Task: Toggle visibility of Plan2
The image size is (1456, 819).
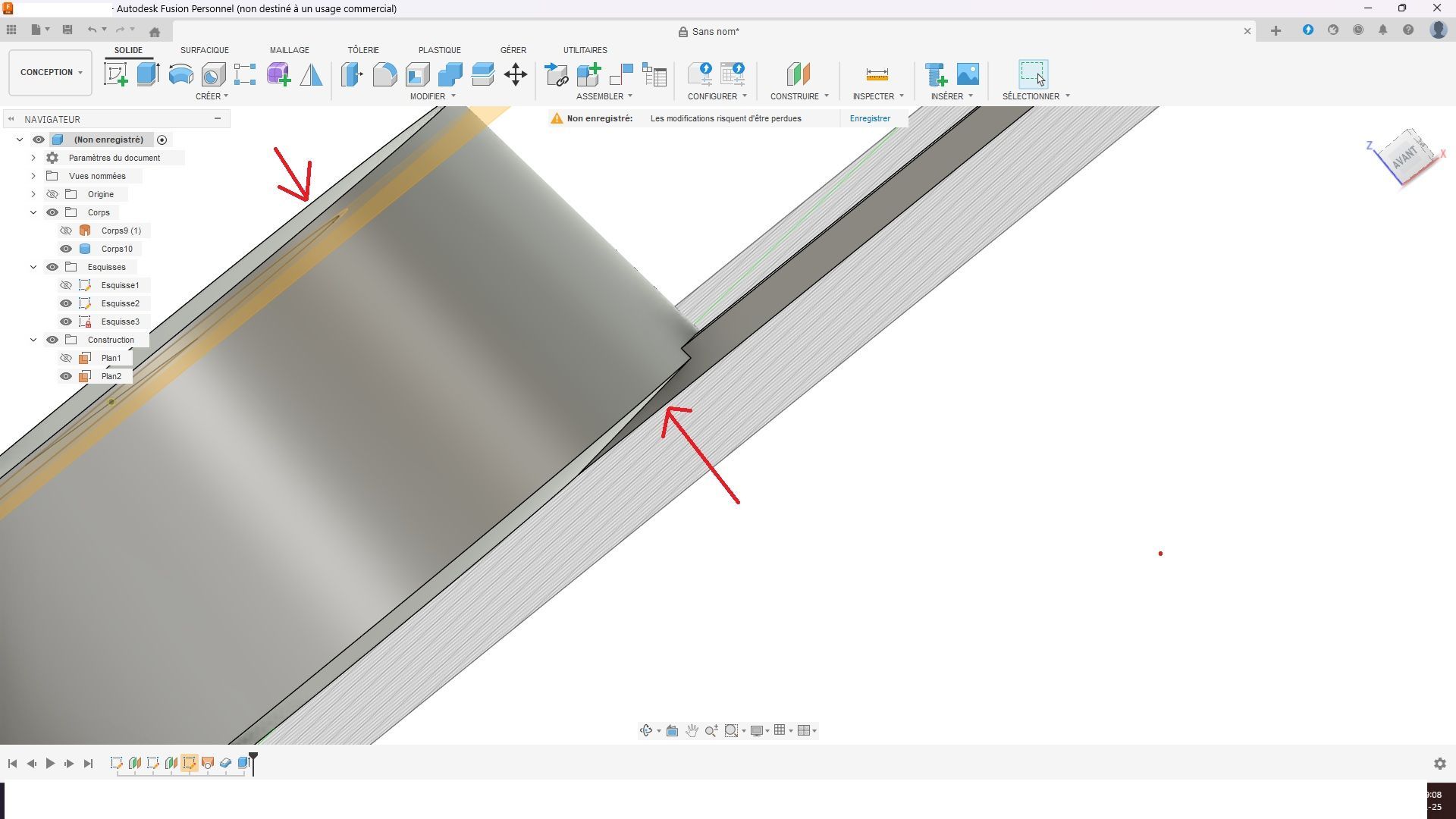Action: point(66,376)
